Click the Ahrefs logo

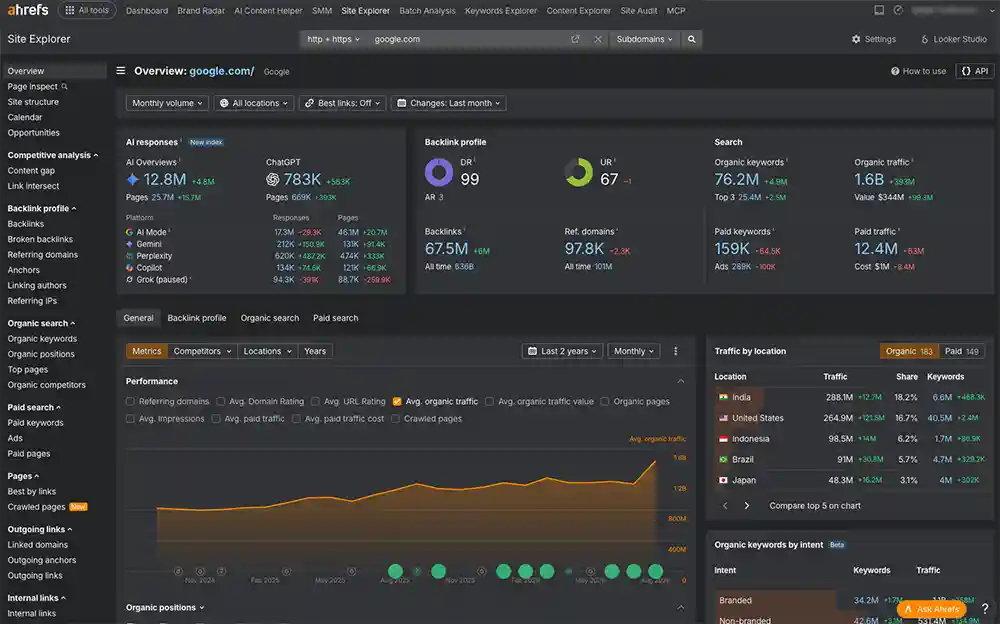[28, 10]
